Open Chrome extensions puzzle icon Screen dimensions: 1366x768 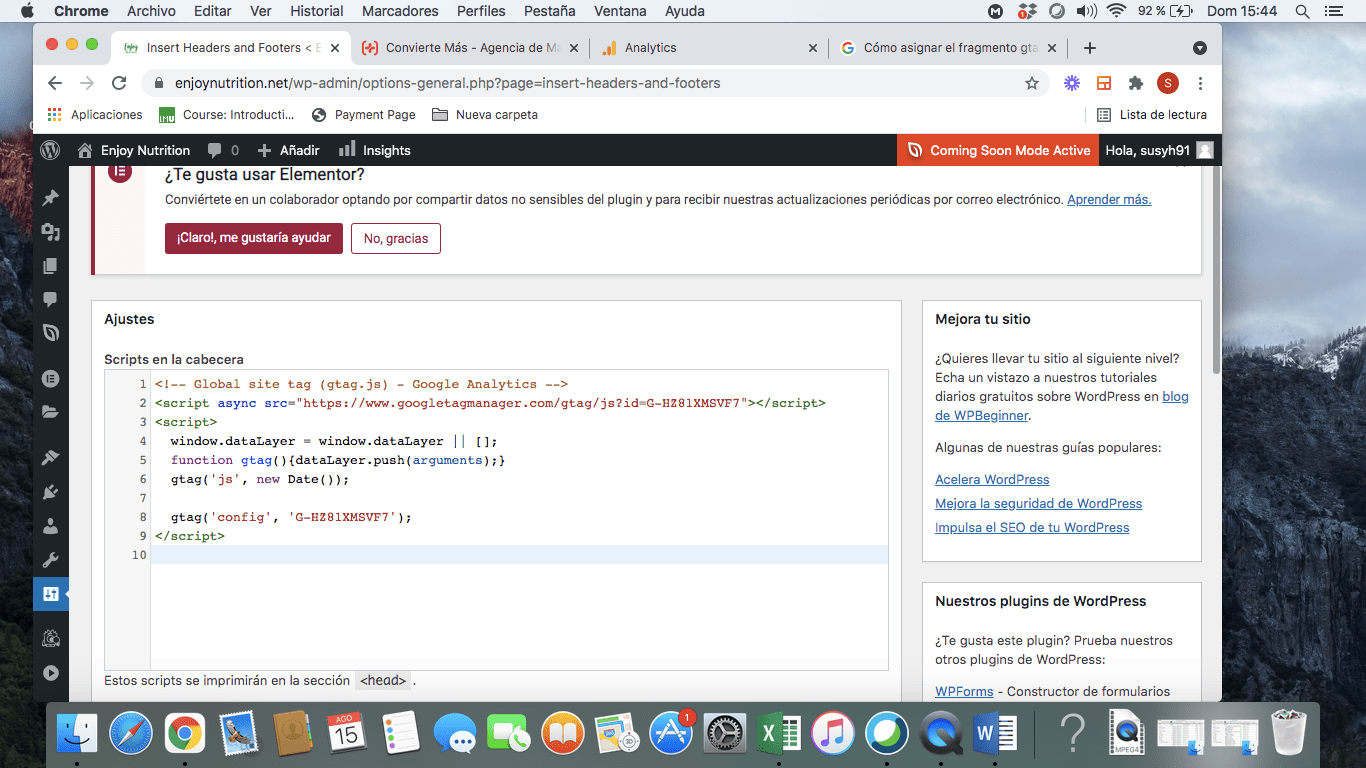pos(1136,83)
